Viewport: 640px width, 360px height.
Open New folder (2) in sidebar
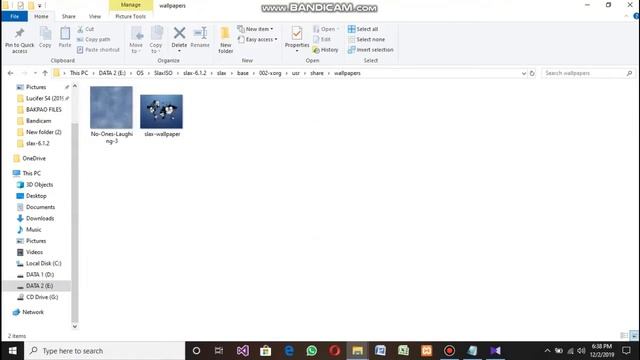pyautogui.click(x=43, y=132)
